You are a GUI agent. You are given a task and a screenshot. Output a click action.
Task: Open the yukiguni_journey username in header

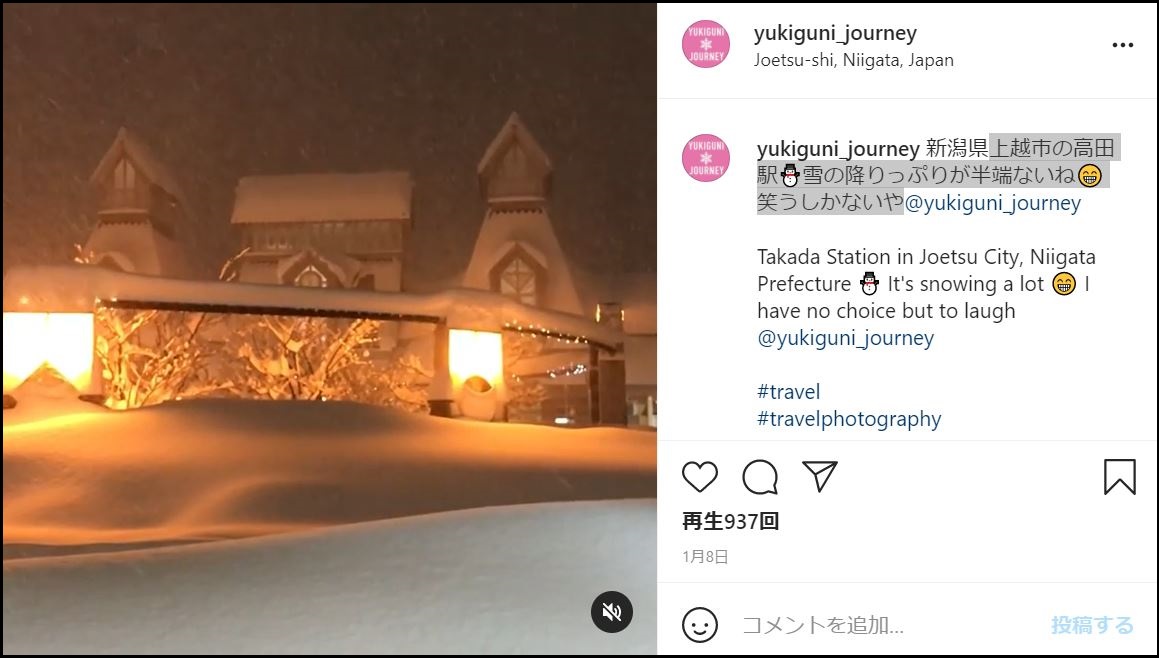(835, 33)
